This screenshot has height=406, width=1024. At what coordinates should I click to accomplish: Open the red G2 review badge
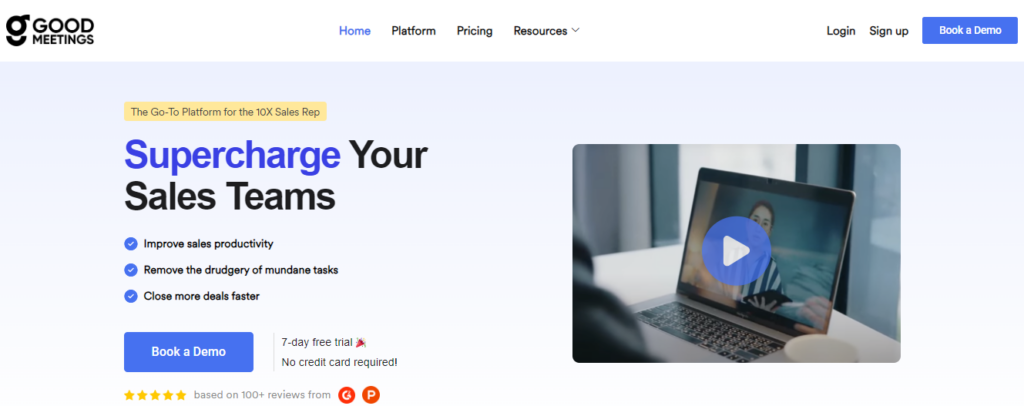click(347, 395)
